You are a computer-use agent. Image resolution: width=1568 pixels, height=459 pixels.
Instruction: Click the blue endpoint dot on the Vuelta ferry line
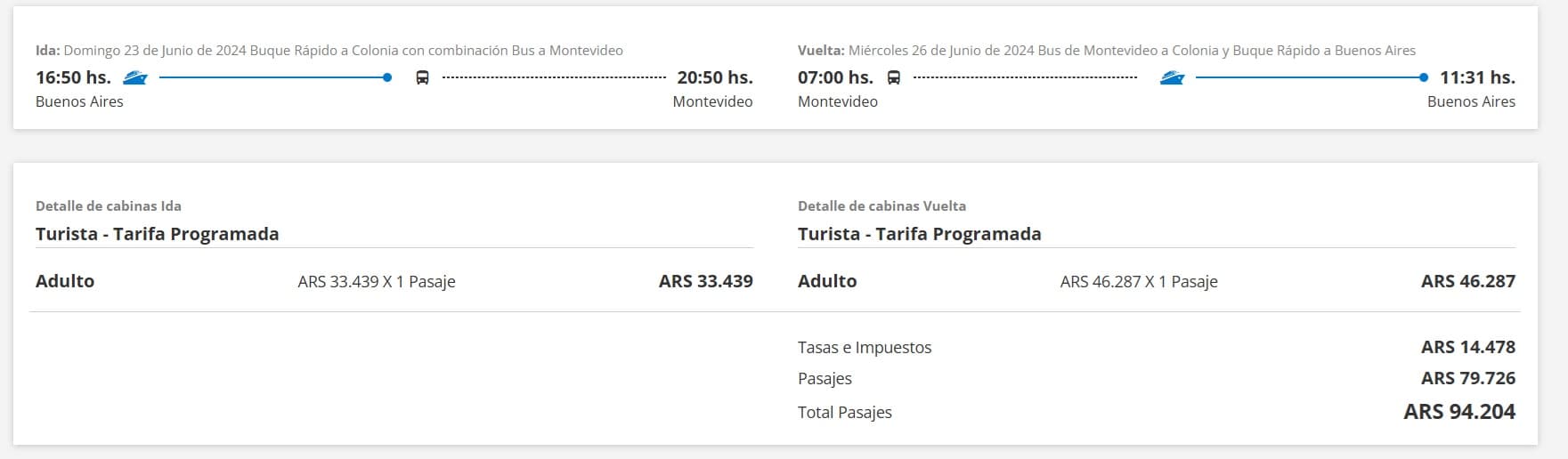pyautogui.click(x=1424, y=77)
